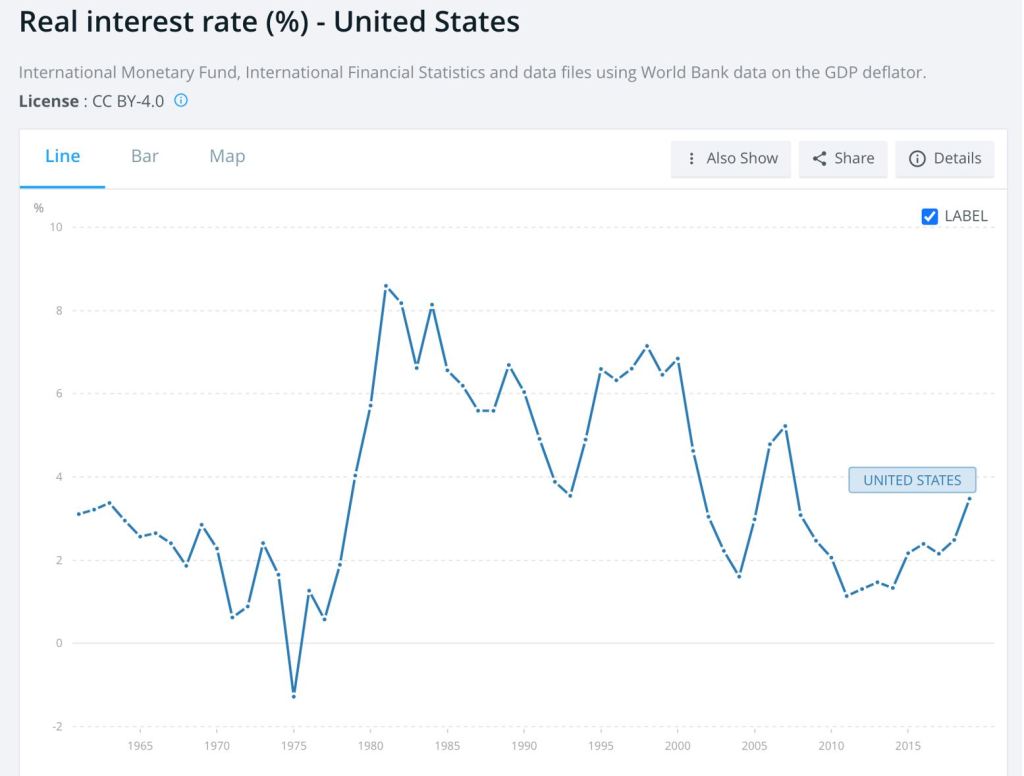Click the 1993 trough data point
The height and width of the screenshot is (776, 1024).
point(570,495)
